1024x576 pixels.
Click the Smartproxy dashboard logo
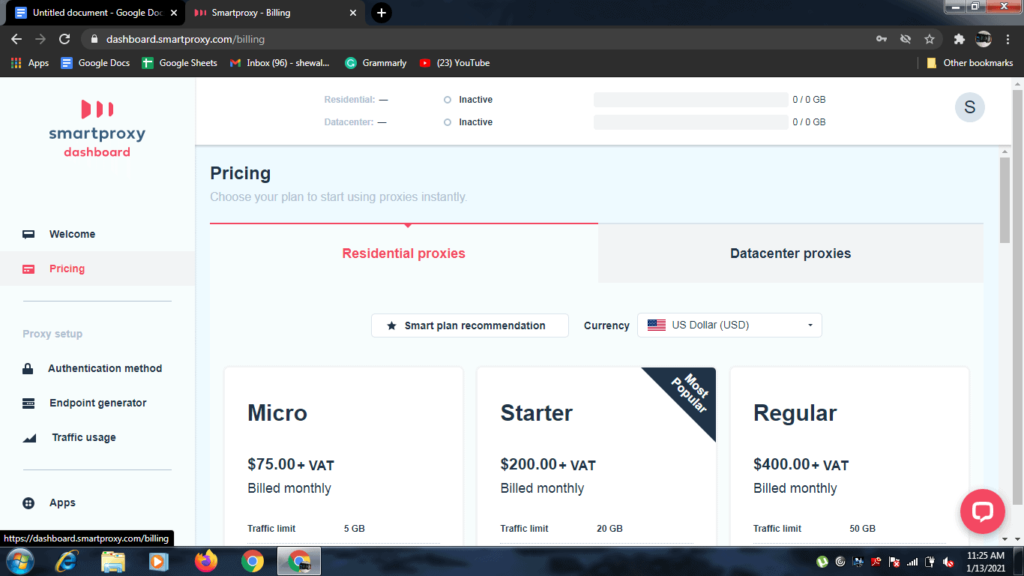(97, 129)
